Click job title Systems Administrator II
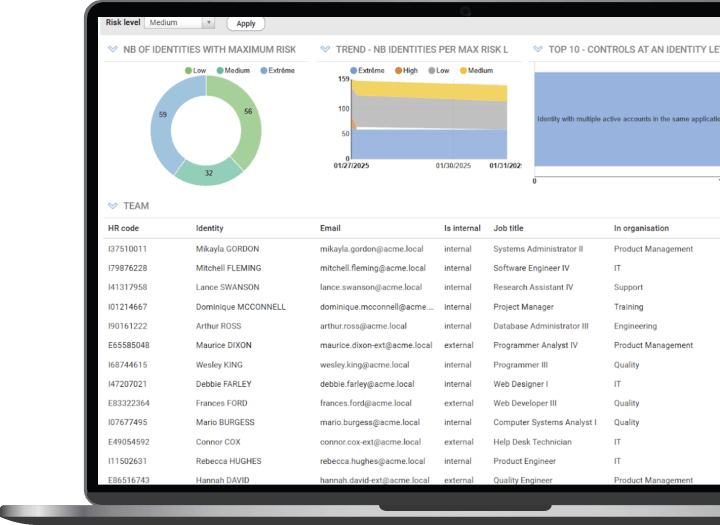The height and width of the screenshot is (525, 720). (538, 249)
